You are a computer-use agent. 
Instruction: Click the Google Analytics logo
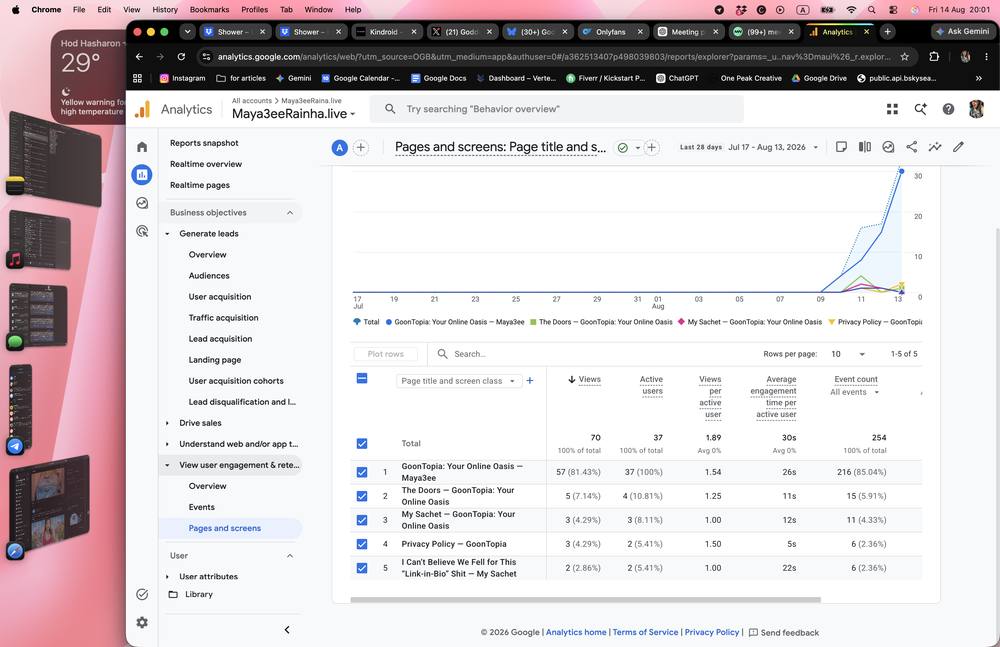coord(143,109)
